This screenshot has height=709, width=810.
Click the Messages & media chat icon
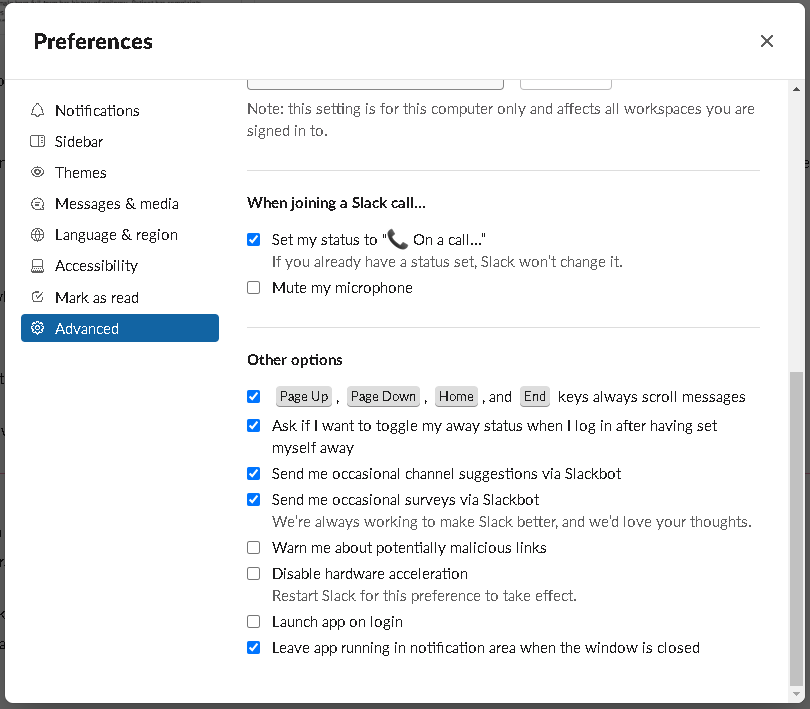pos(37,204)
